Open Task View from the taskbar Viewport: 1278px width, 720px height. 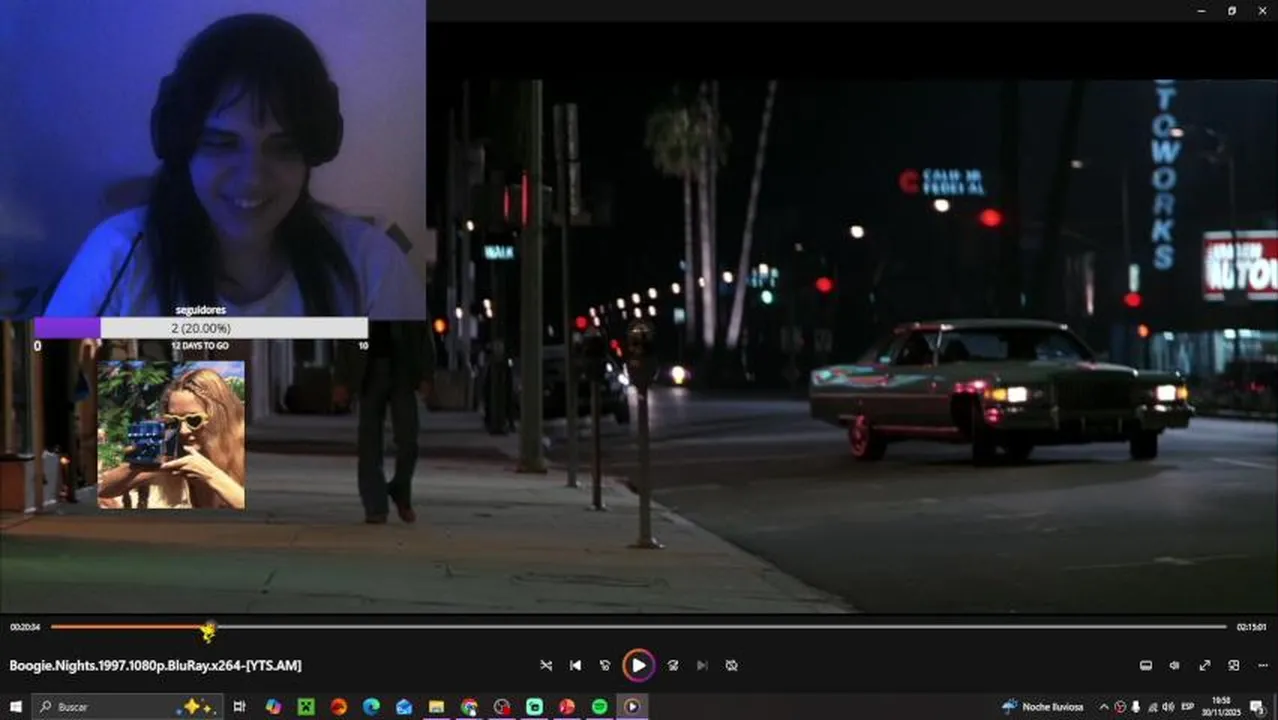click(239, 706)
